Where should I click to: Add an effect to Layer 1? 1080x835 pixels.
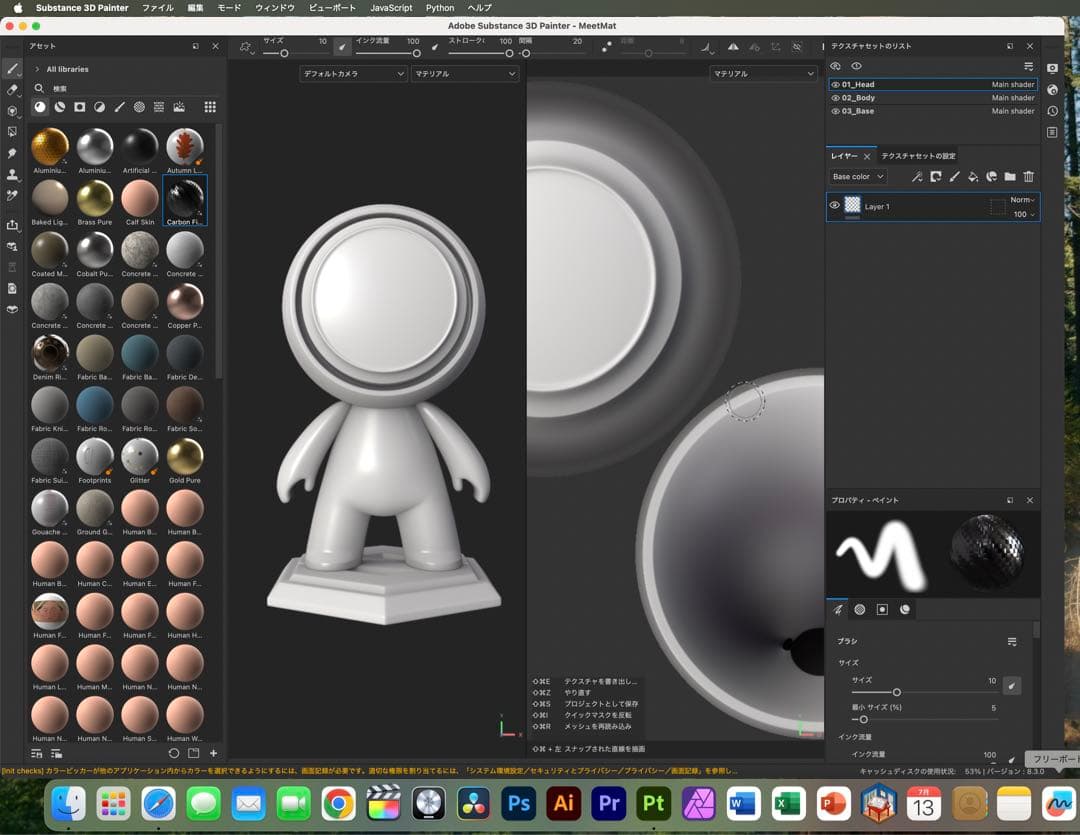pyautogui.click(x=917, y=177)
